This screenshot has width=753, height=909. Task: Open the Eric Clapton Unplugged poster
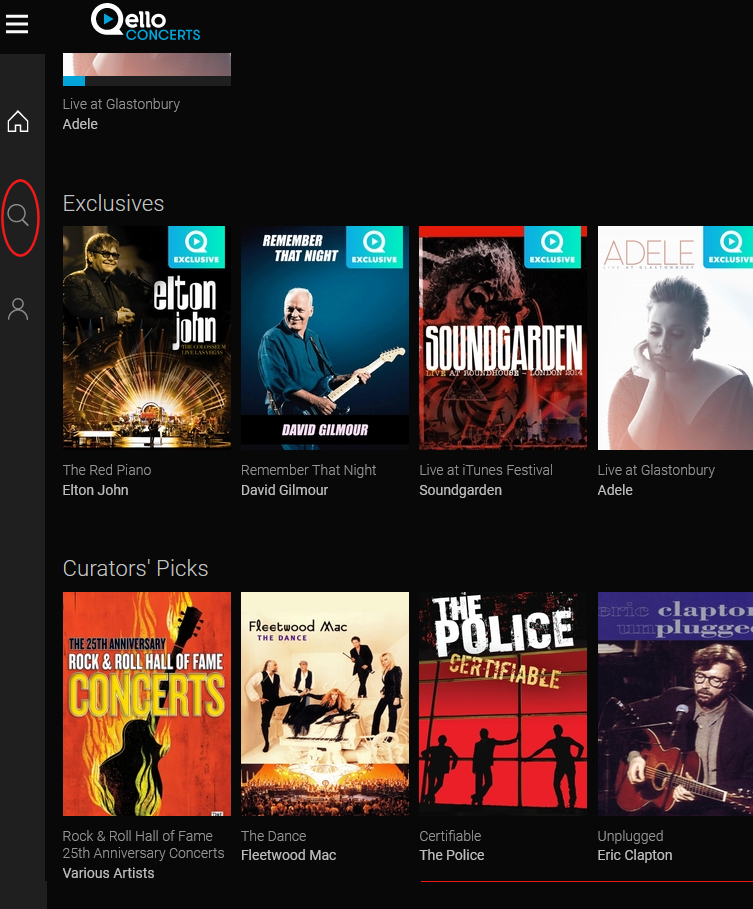coord(675,704)
